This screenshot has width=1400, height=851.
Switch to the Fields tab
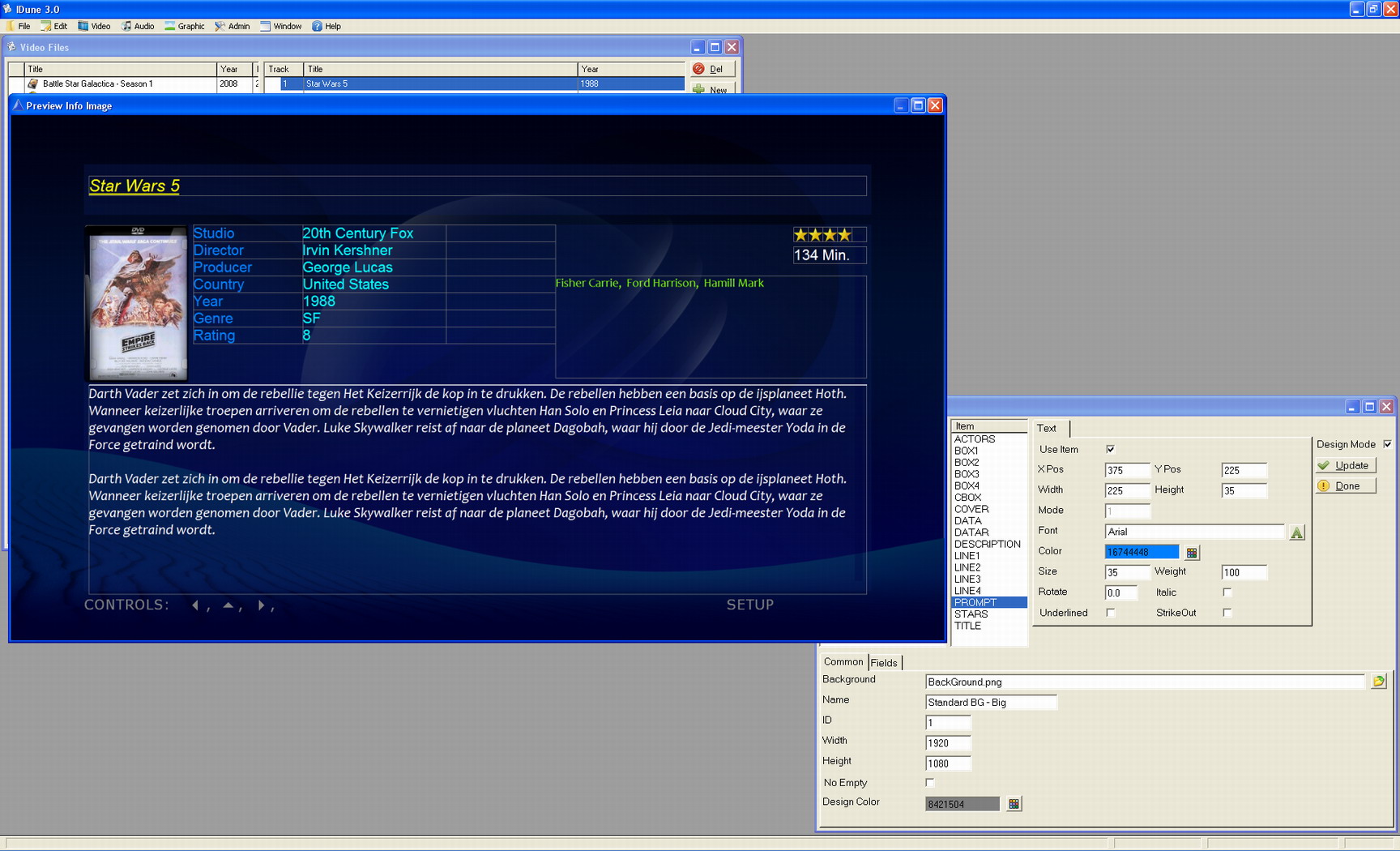(885, 663)
